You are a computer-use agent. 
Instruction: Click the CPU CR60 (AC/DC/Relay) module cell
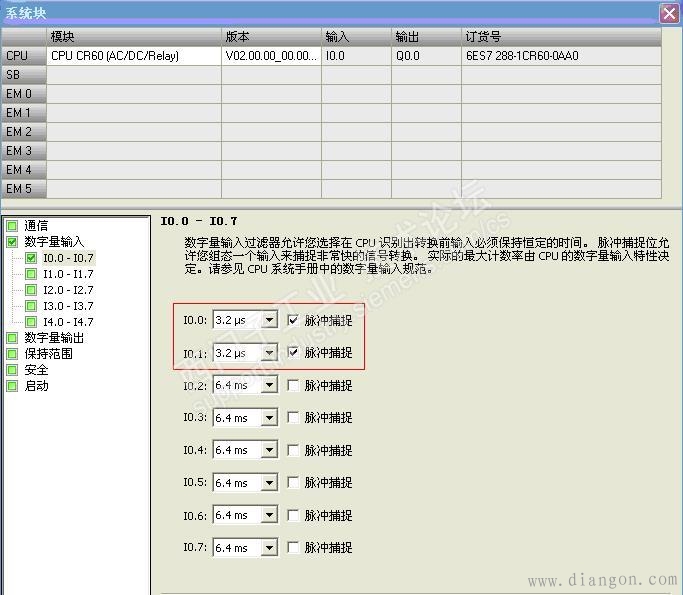point(134,56)
